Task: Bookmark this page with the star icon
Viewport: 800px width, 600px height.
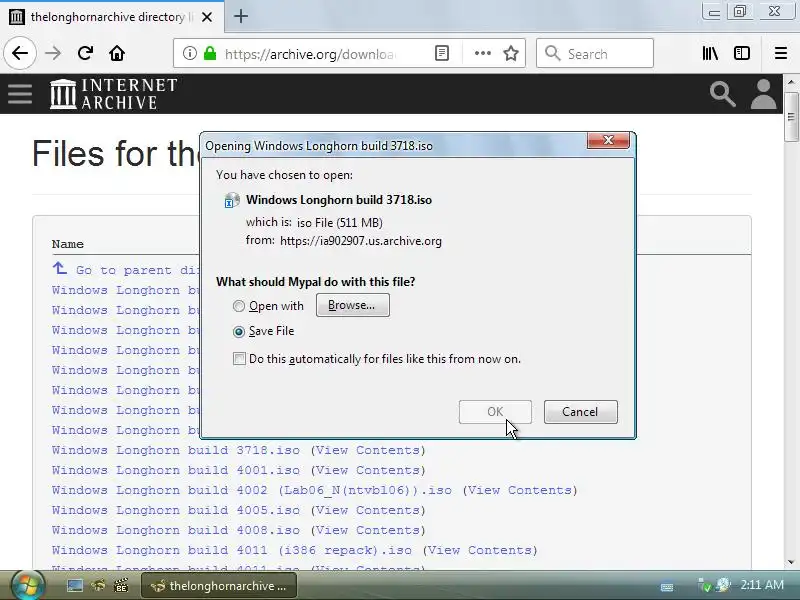Action: pyautogui.click(x=511, y=53)
